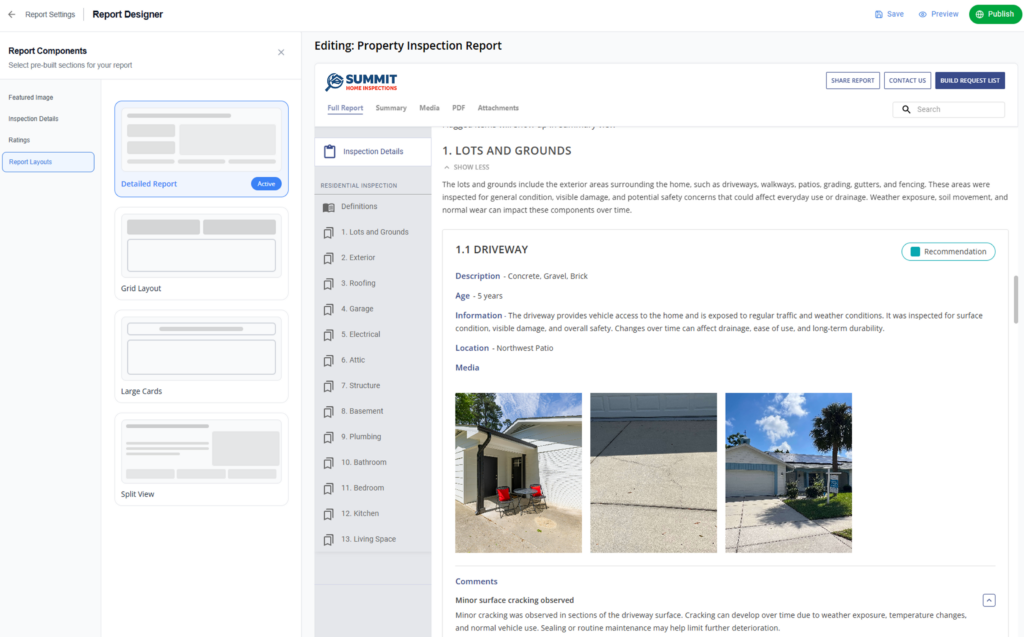Image resolution: width=1024 pixels, height=637 pixels.
Task: Switch to the Summary tab
Action: coord(390,107)
